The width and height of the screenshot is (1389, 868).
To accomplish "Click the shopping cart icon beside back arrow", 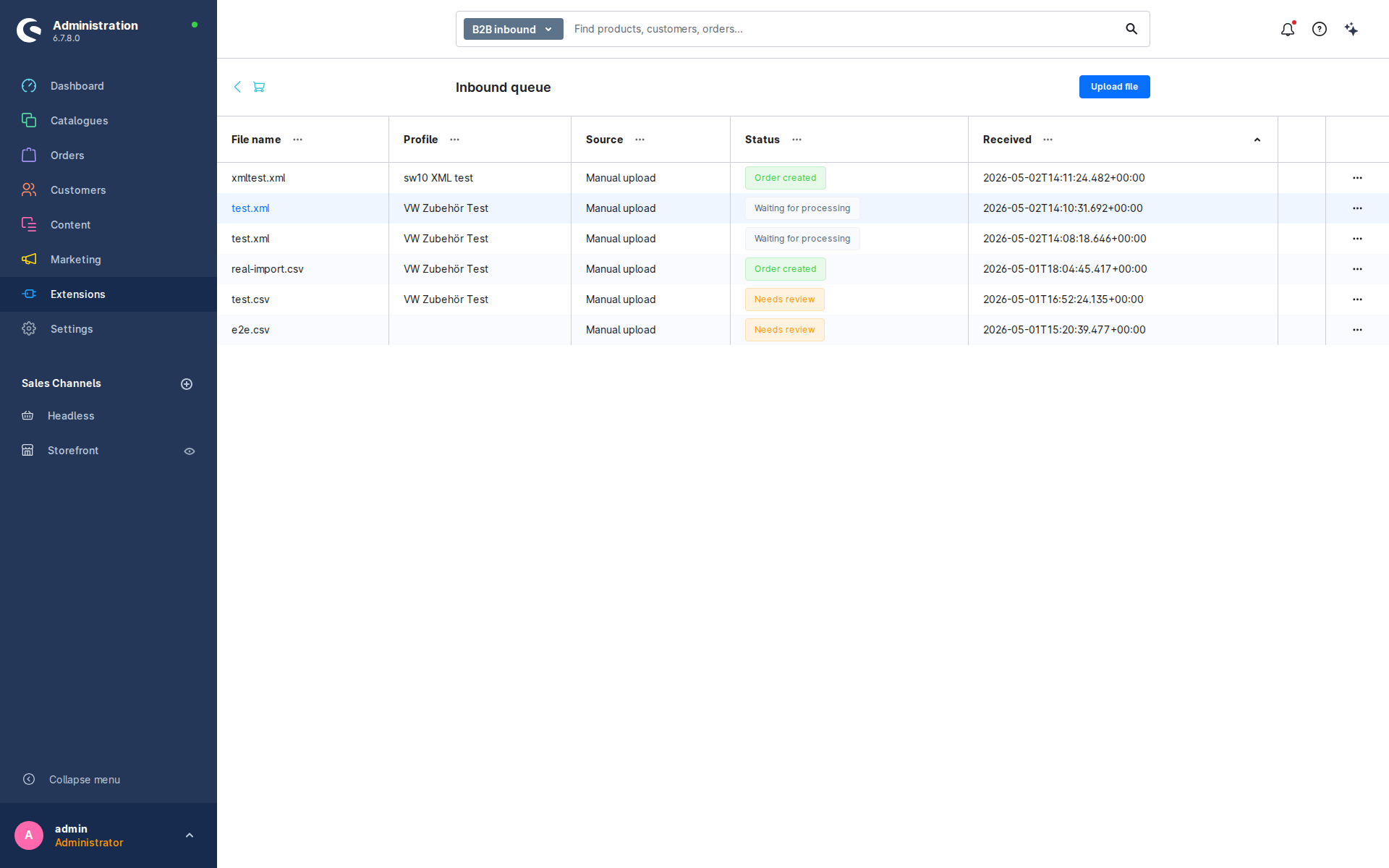I will click(x=259, y=87).
